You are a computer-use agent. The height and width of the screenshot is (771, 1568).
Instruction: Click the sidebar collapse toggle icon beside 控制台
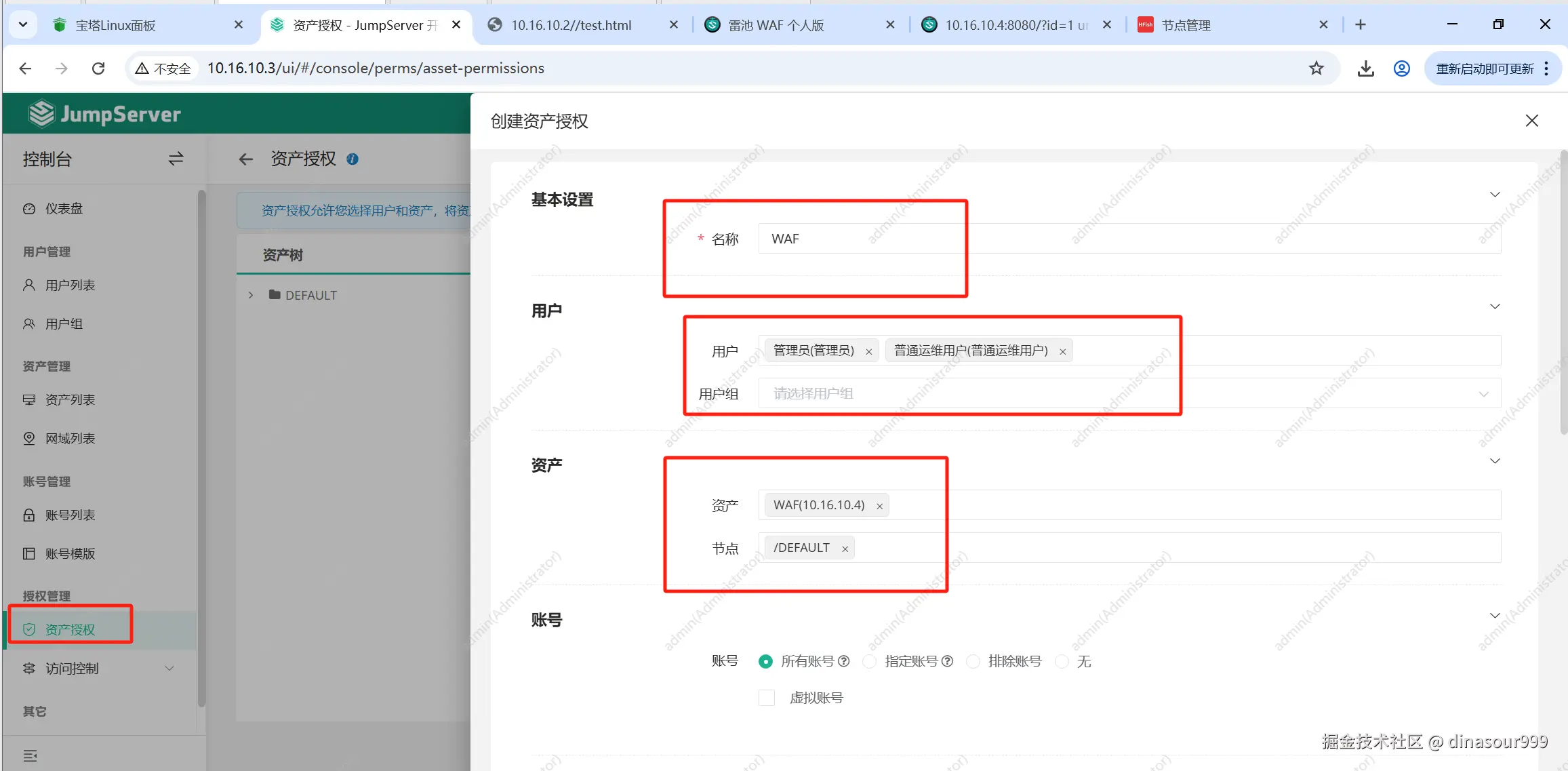176,159
